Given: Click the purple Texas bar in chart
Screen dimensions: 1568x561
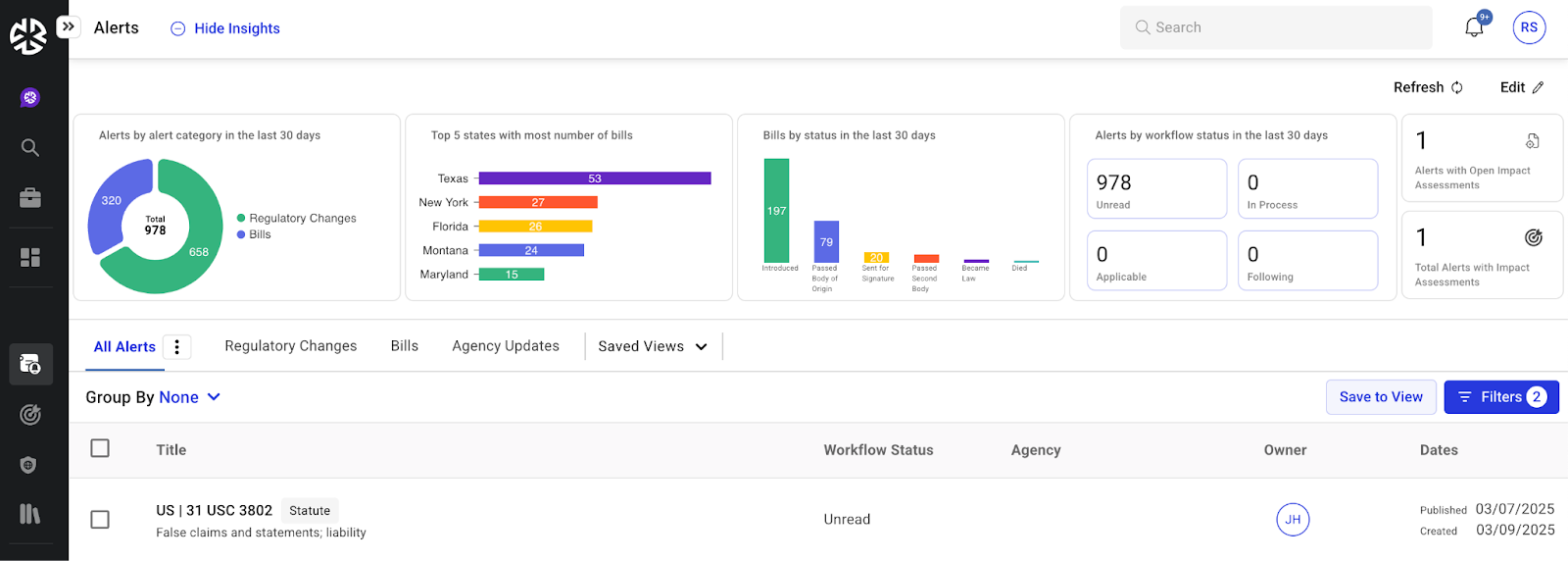Looking at the screenshot, I should (x=595, y=178).
